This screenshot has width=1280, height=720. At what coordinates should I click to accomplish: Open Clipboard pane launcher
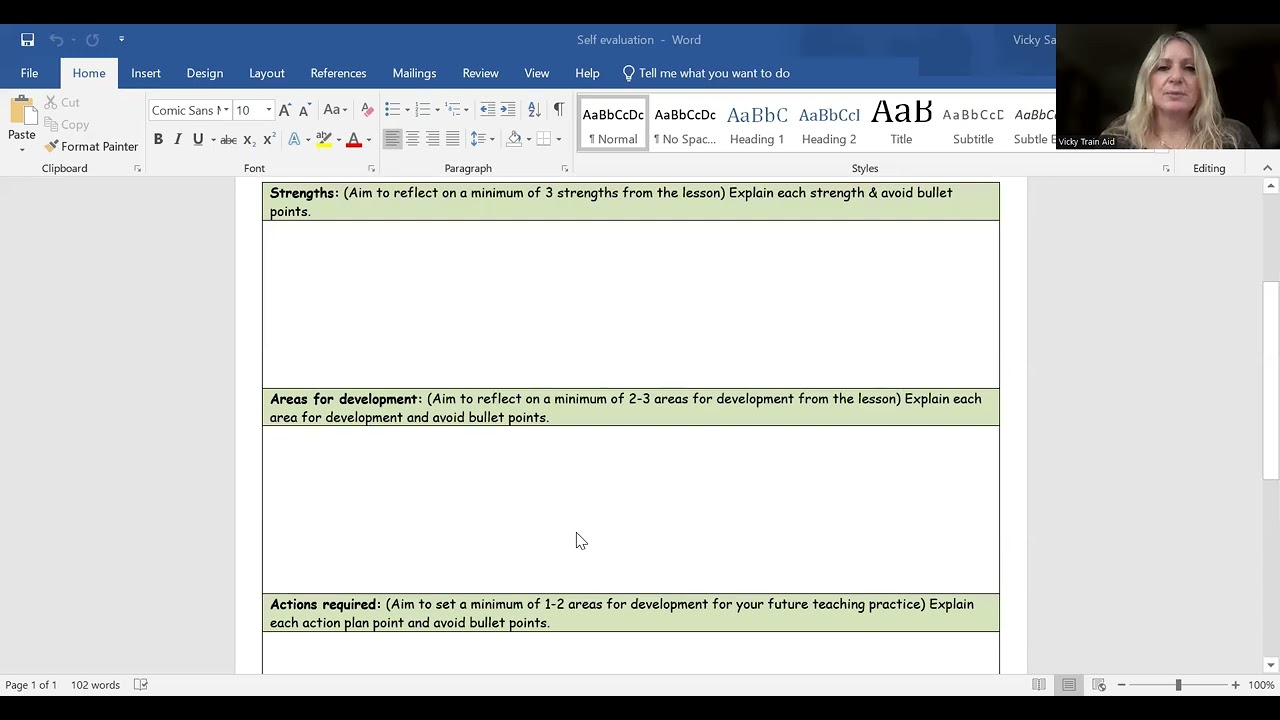tap(137, 169)
